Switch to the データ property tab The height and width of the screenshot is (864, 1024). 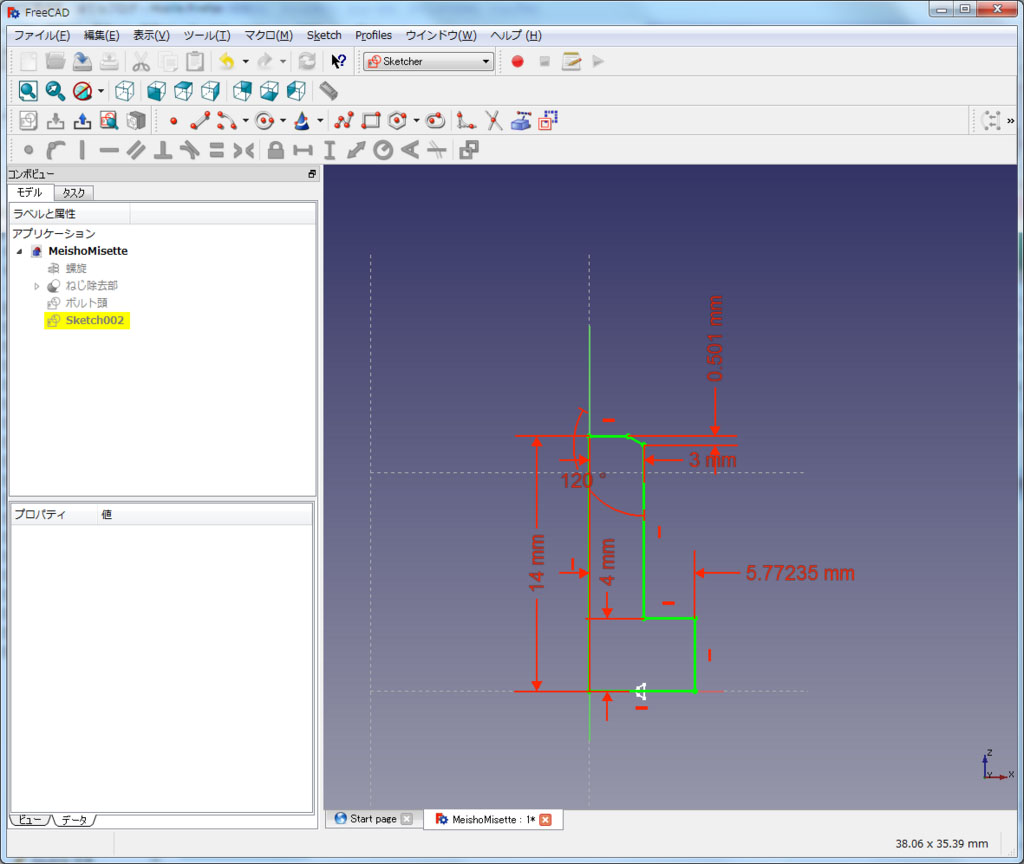point(74,820)
